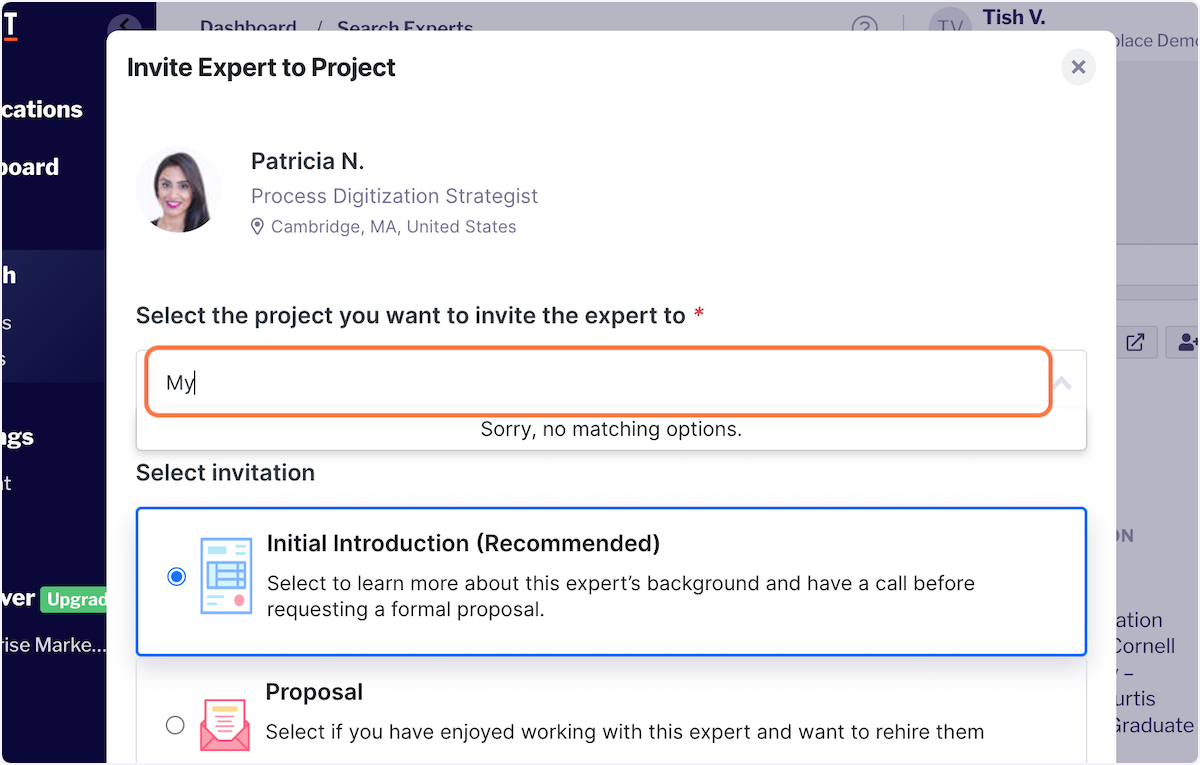The height and width of the screenshot is (765, 1200).
Task: Click the green Upgrade badge in sidebar
Action: click(x=74, y=600)
